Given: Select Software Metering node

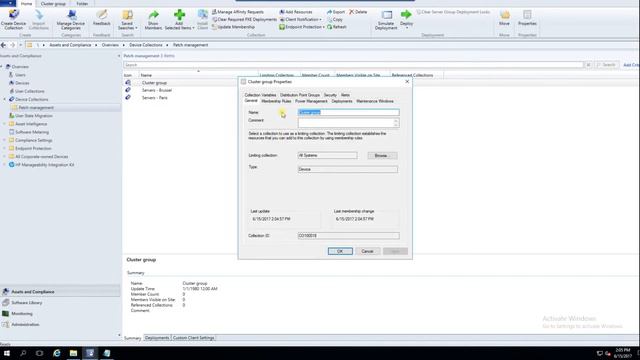Looking at the screenshot, I should point(32,132).
